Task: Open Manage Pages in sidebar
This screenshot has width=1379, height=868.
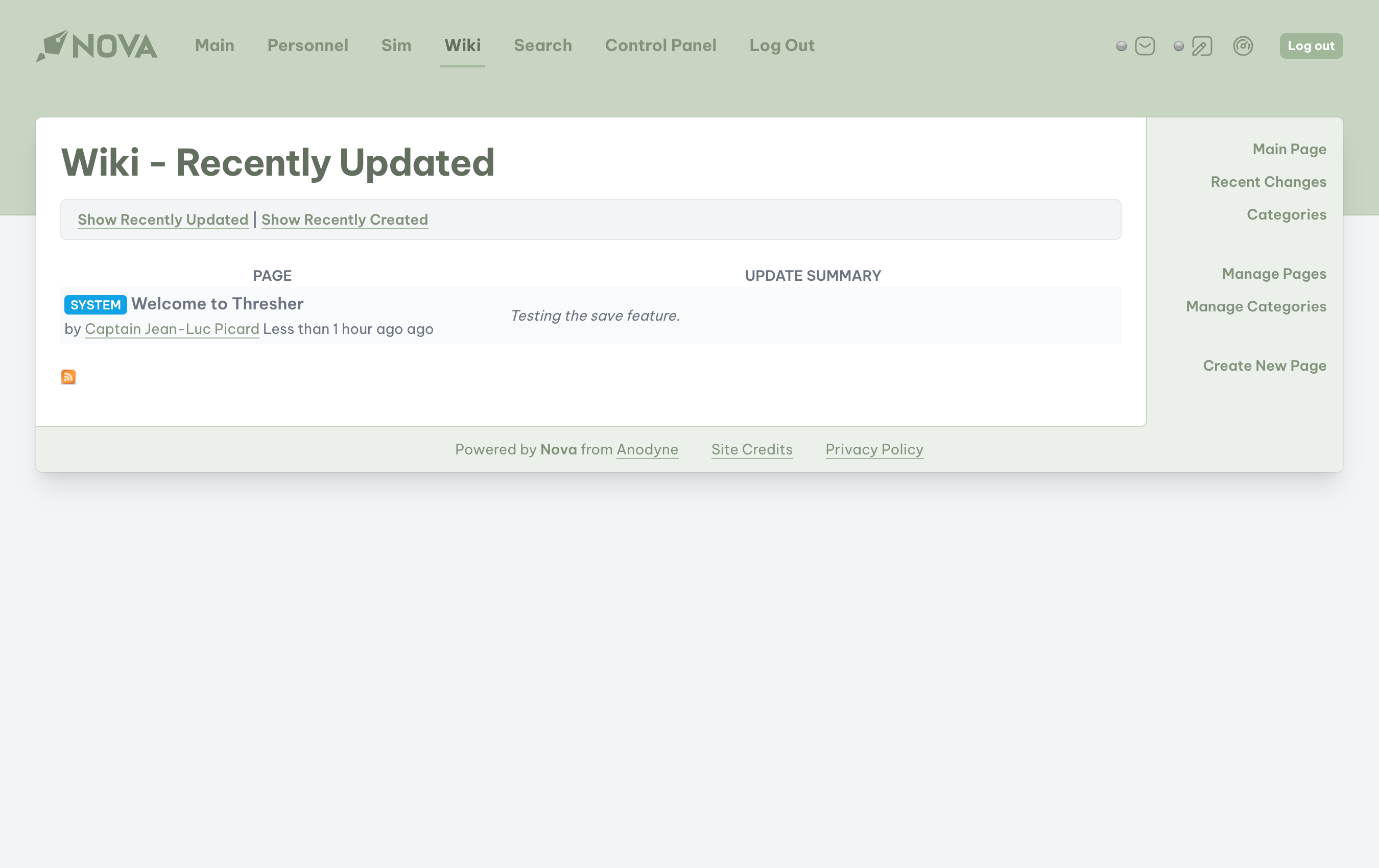Action: pyautogui.click(x=1274, y=274)
